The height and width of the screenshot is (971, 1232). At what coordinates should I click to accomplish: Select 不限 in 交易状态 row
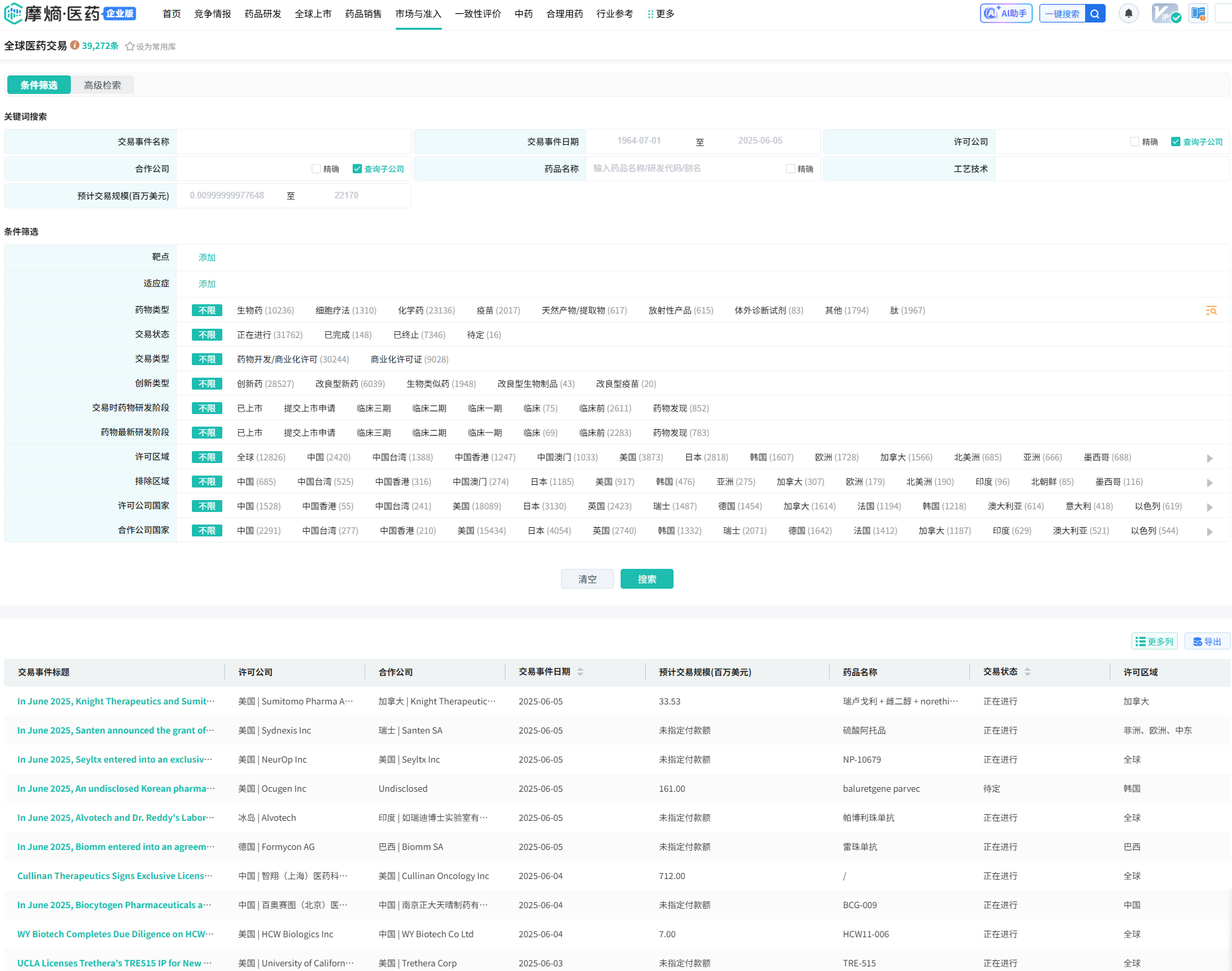click(207, 335)
